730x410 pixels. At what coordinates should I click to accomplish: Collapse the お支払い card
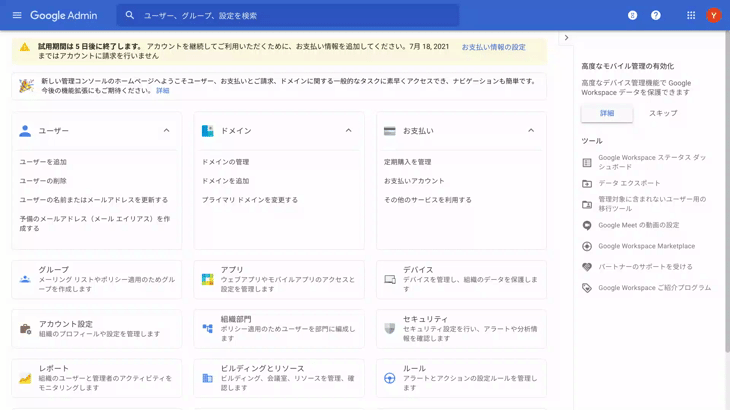(531, 131)
